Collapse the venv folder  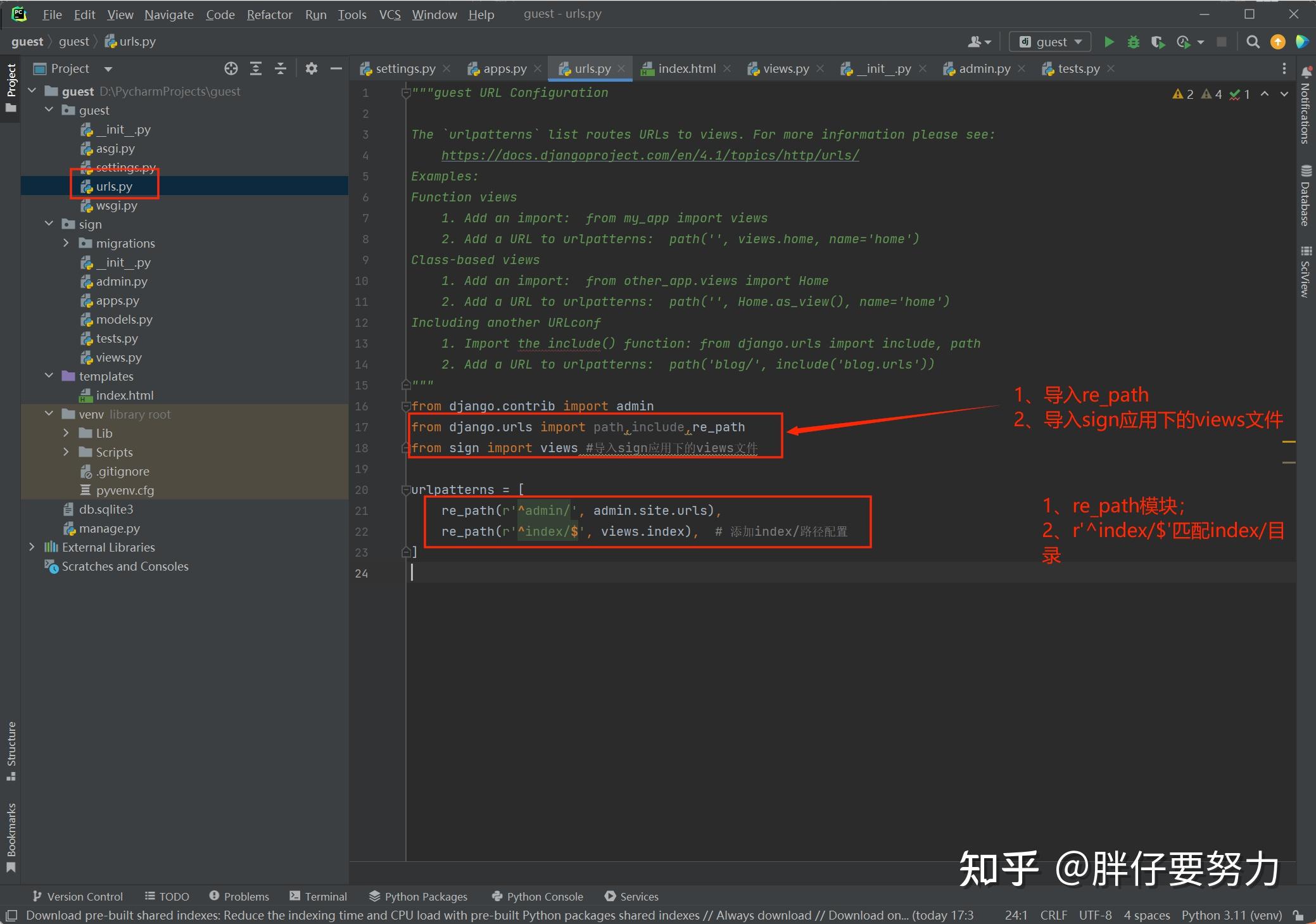point(49,414)
